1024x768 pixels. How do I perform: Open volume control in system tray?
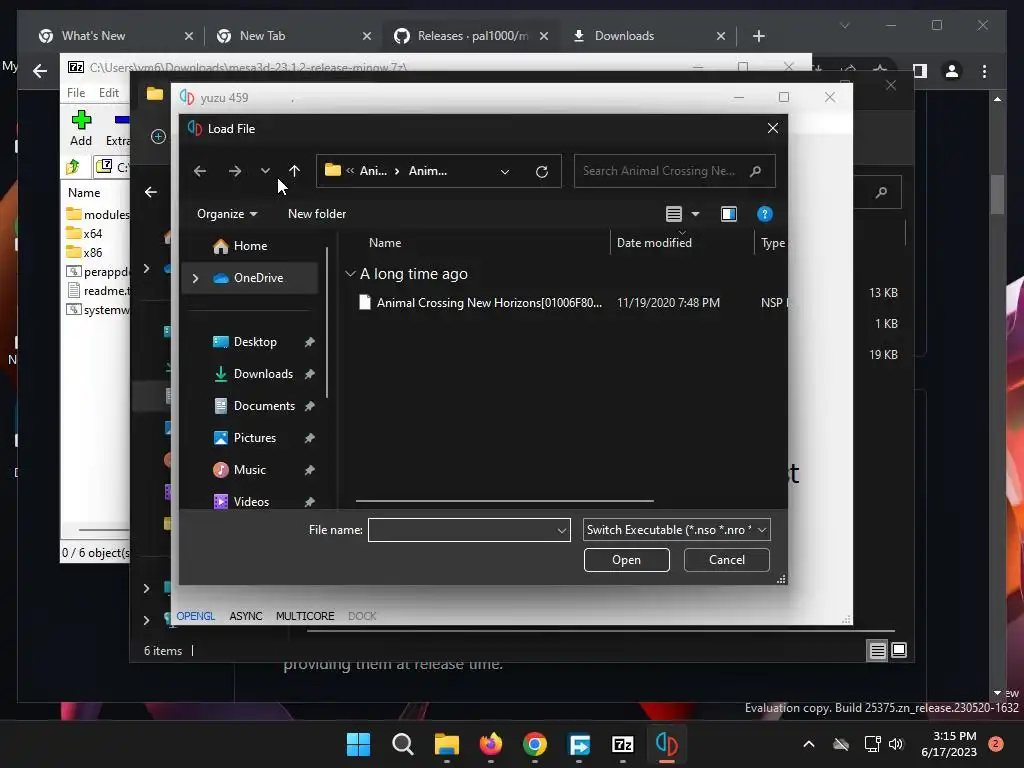coord(896,744)
